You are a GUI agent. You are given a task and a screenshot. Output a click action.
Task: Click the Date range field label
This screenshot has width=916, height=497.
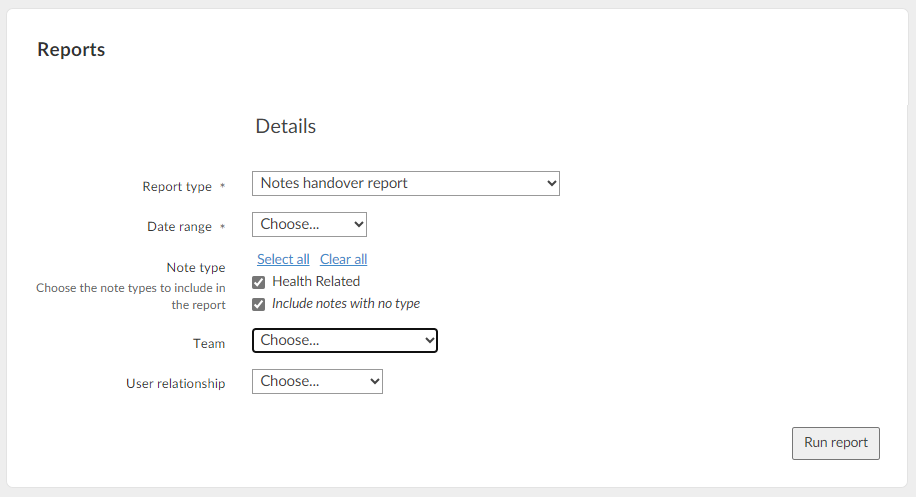coord(179,227)
